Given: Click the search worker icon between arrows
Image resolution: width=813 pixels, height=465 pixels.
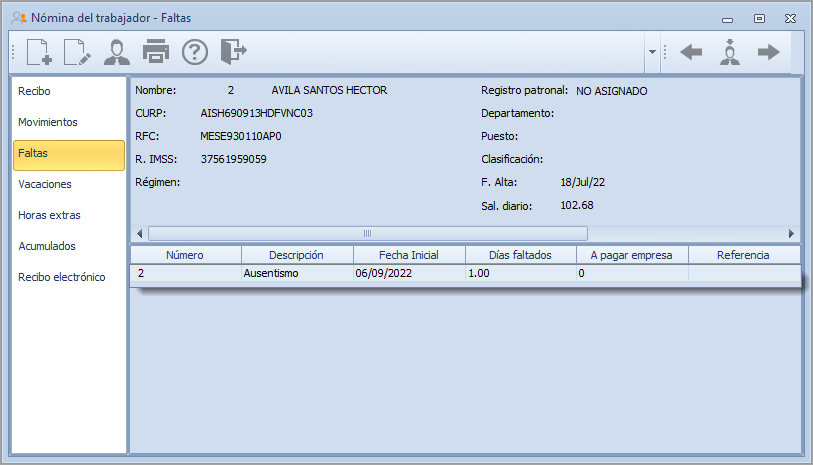Looking at the screenshot, I should point(730,52).
